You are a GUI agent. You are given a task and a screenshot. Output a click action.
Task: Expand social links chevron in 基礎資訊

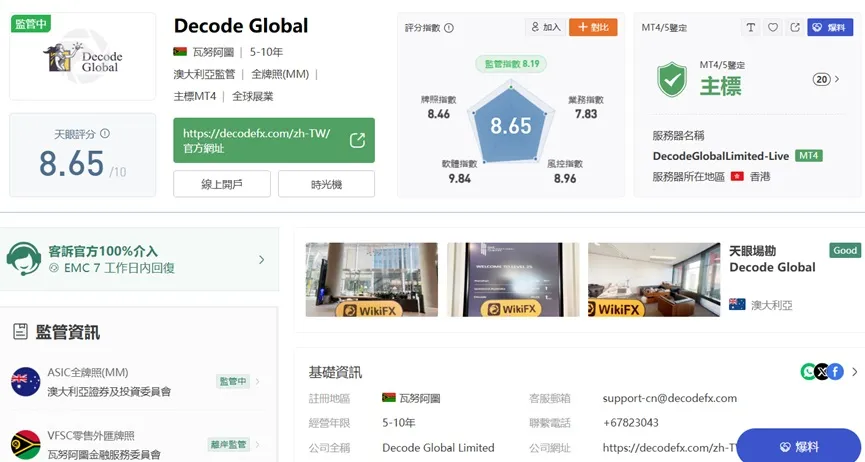(x=855, y=372)
